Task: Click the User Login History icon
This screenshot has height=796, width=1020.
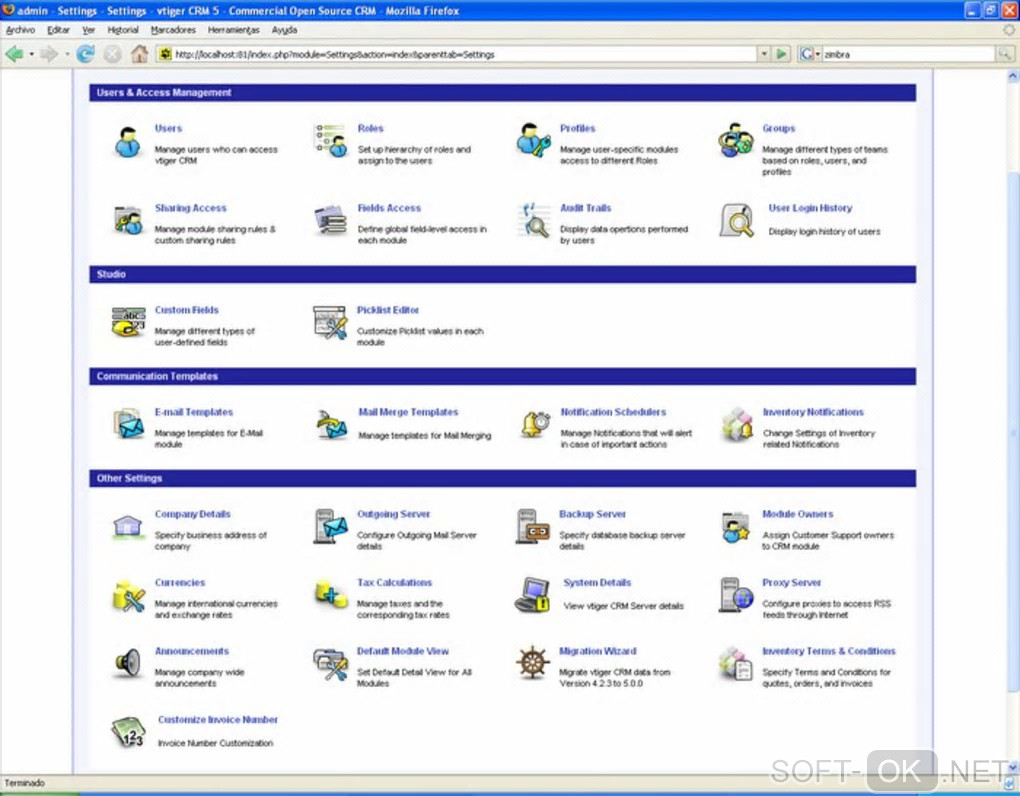Action: point(736,220)
